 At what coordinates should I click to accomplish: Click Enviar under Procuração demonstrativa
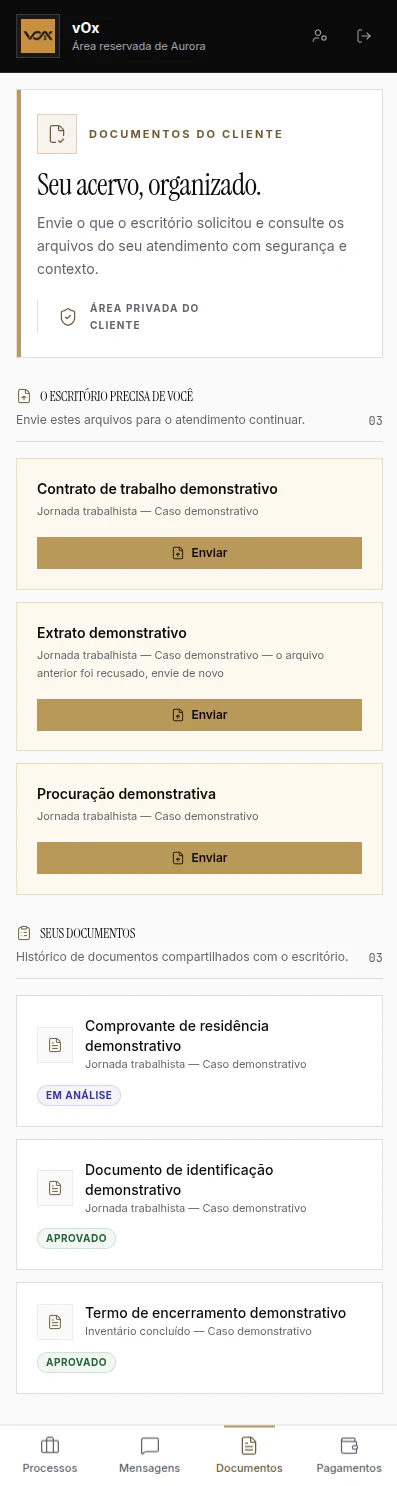(x=199, y=858)
